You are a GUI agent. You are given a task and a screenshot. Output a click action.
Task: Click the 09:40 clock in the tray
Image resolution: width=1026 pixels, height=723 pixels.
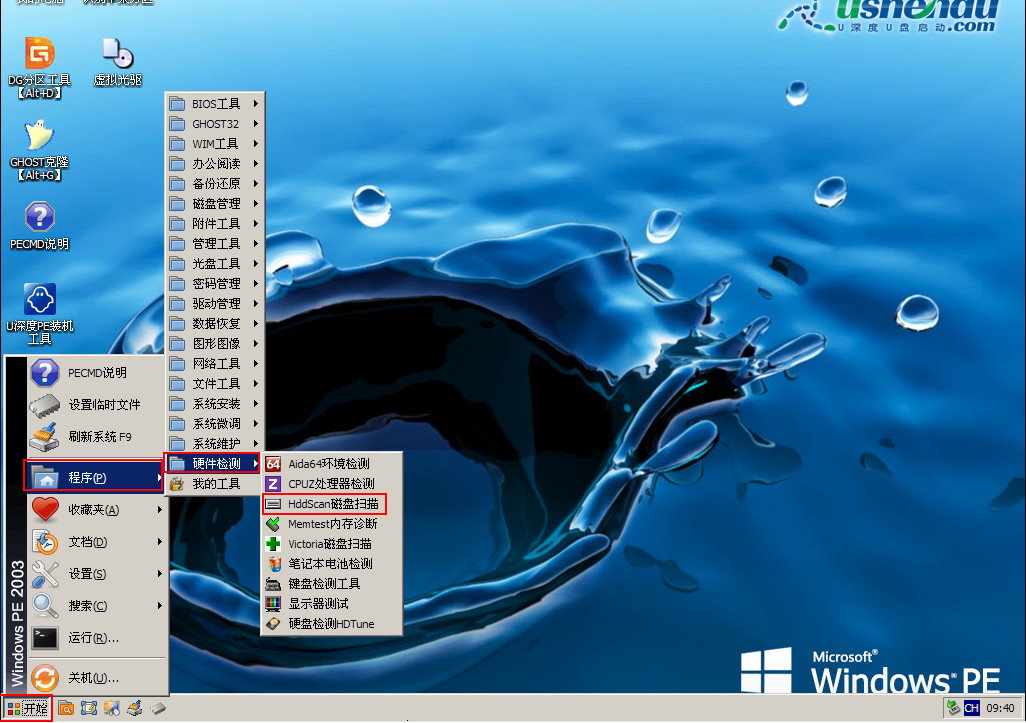[1000, 708]
